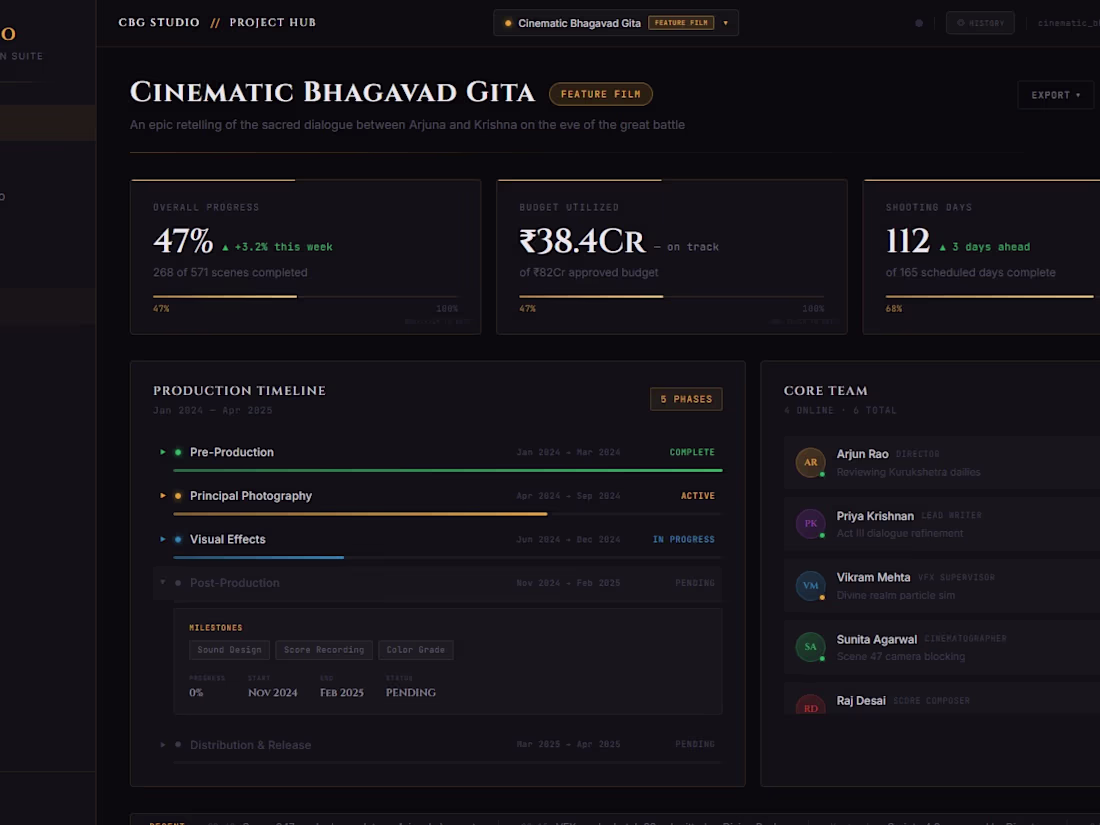Select the Principal Photography row title
The width and height of the screenshot is (1100, 825).
pos(250,496)
